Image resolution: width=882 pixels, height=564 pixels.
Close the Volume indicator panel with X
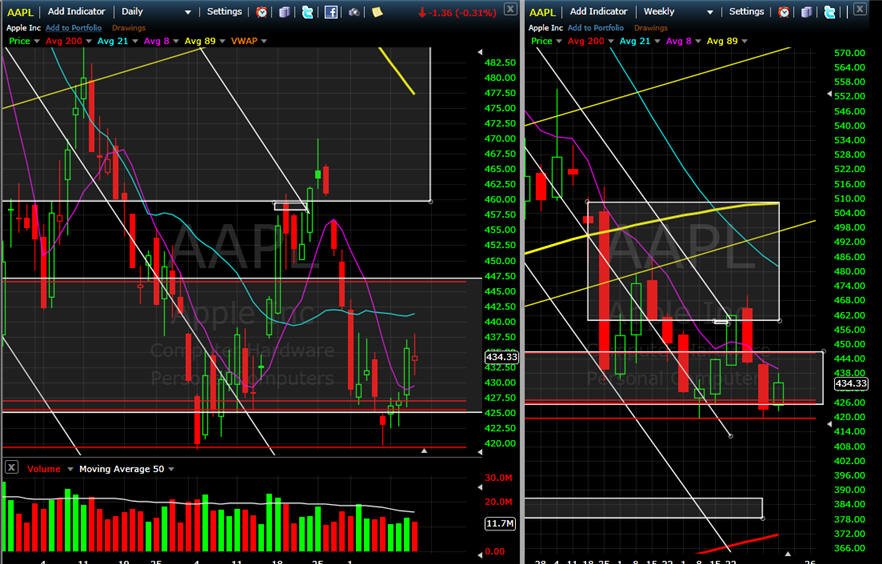(11, 467)
